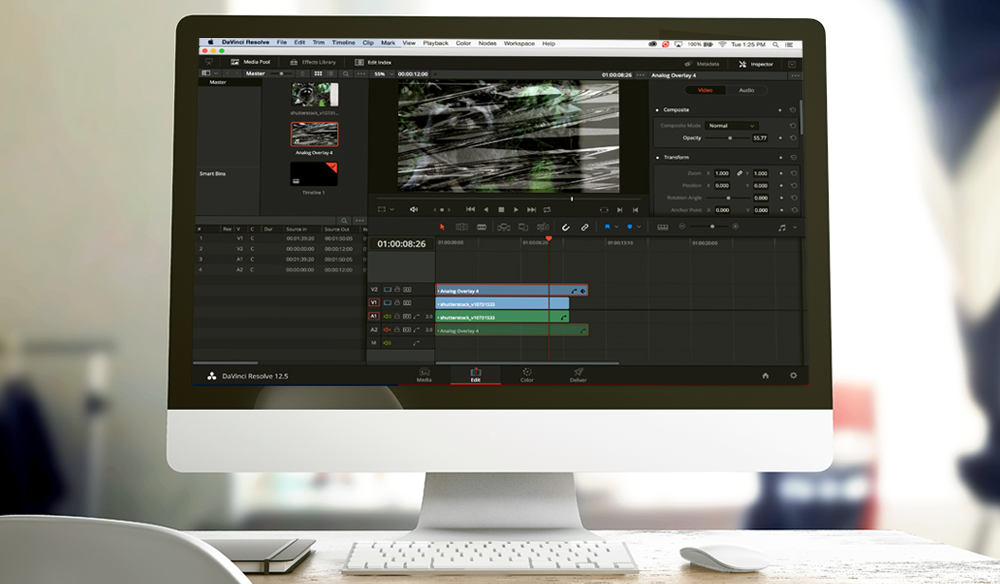The height and width of the screenshot is (584, 1000).
Task: Open the Composite Mode dropdown set to Normal
Action: [x=732, y=126]
